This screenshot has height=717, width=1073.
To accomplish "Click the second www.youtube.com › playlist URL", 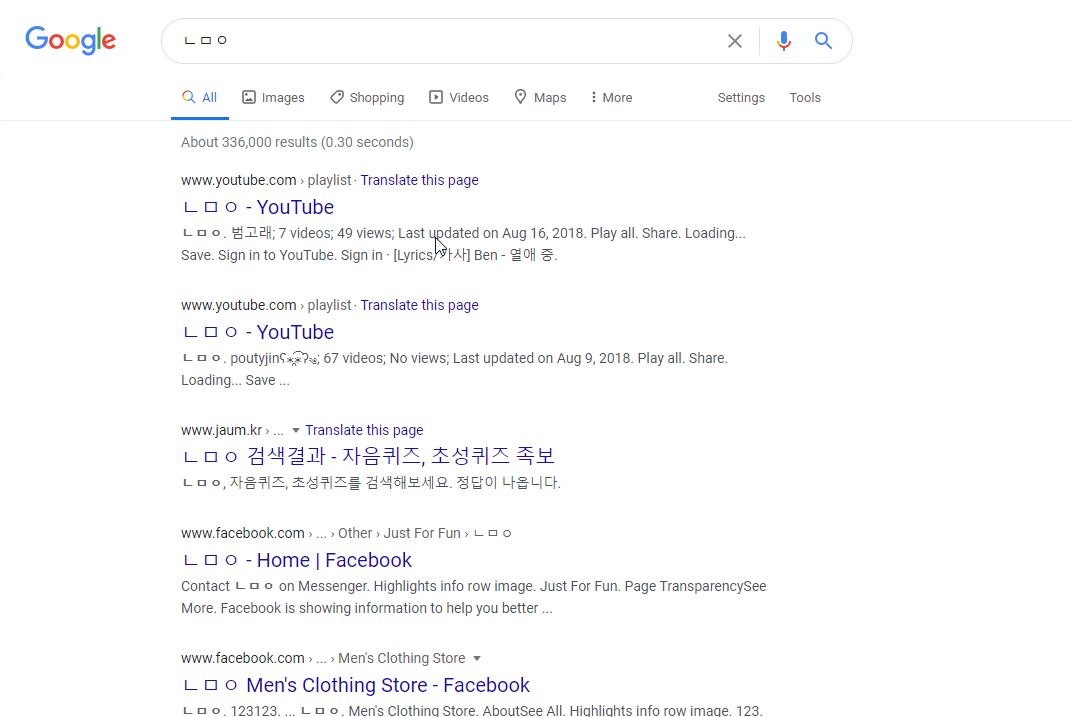I will [266, 306].
